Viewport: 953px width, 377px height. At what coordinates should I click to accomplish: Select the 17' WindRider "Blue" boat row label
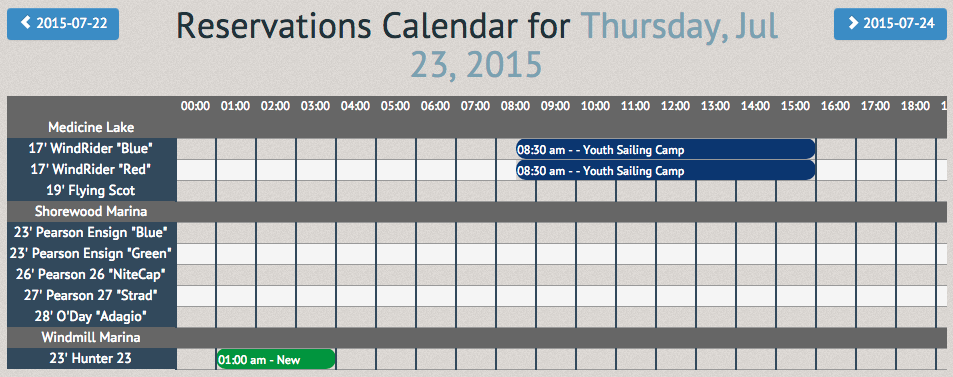(91, 148)
